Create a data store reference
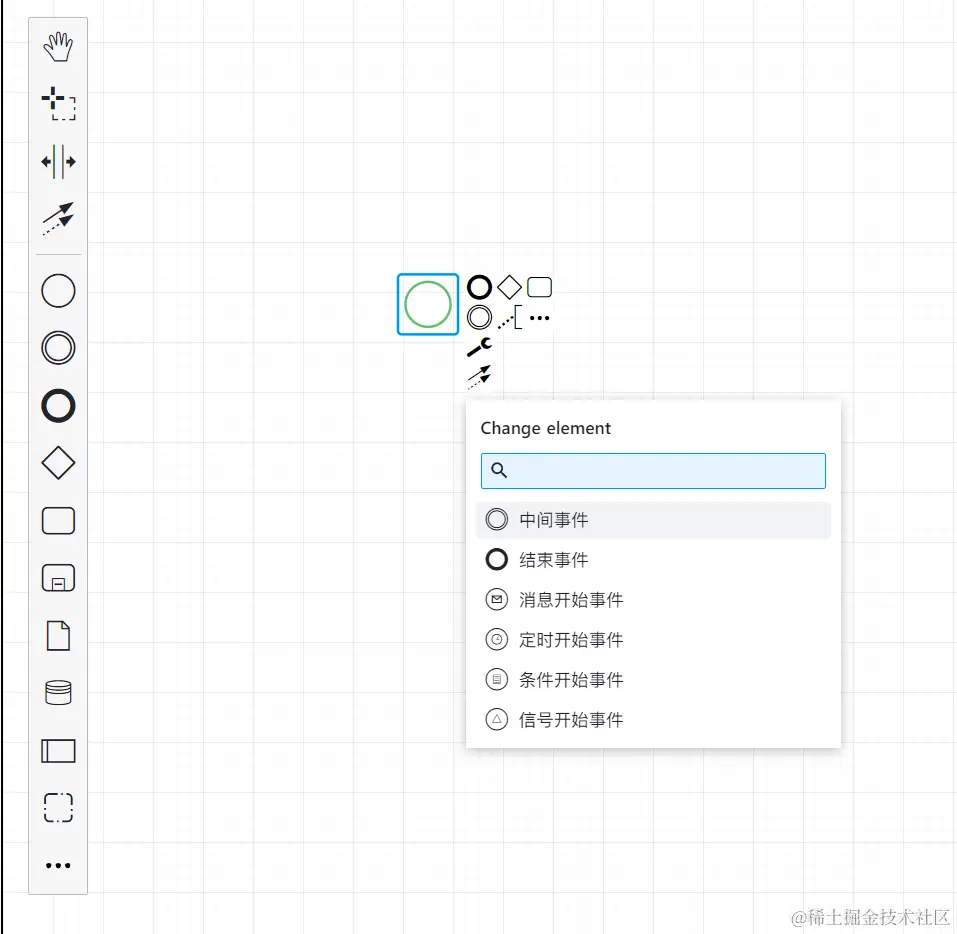Screen dimensions: 957x934 pos(58,693)
